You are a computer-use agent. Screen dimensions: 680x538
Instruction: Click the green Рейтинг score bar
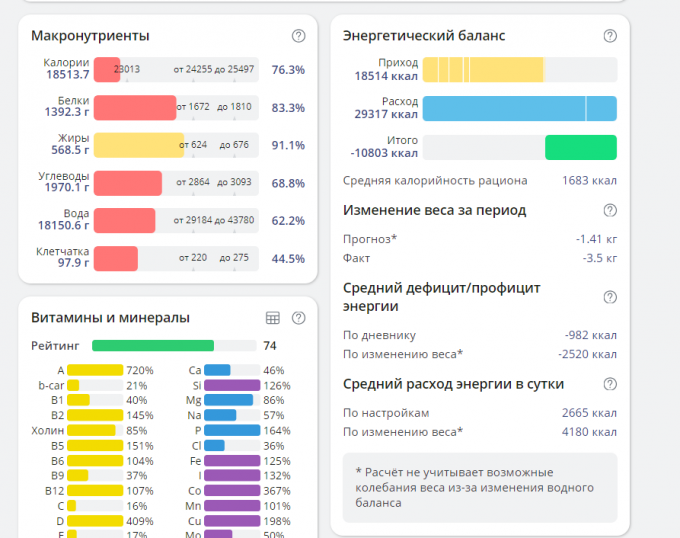tap(153, 346)
